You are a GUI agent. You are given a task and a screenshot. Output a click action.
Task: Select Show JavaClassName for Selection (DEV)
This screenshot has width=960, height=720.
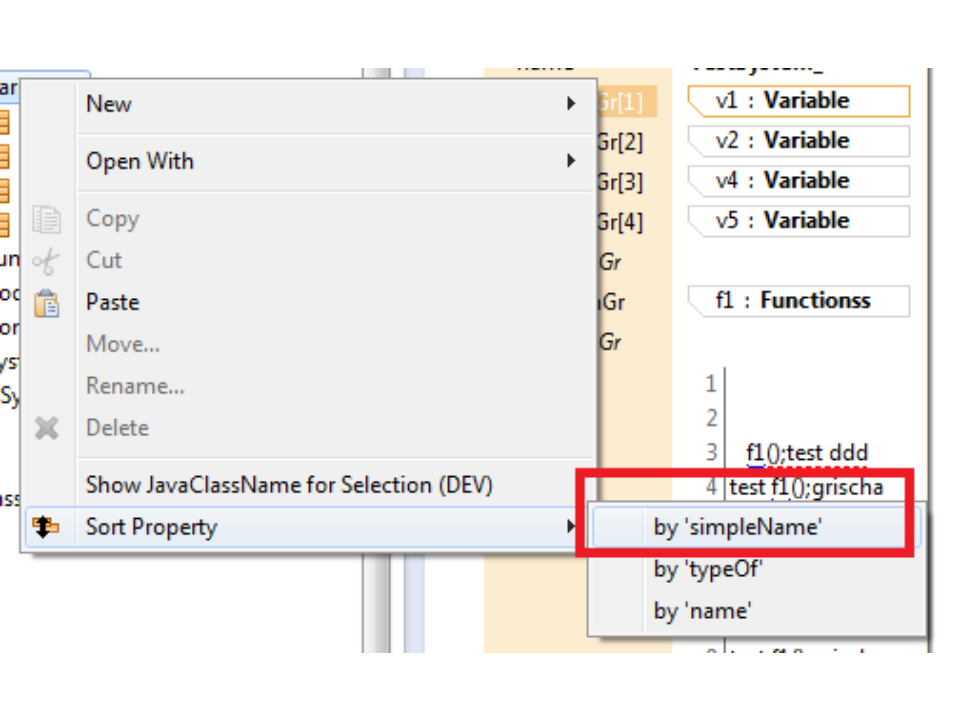[x=289, y=485]
